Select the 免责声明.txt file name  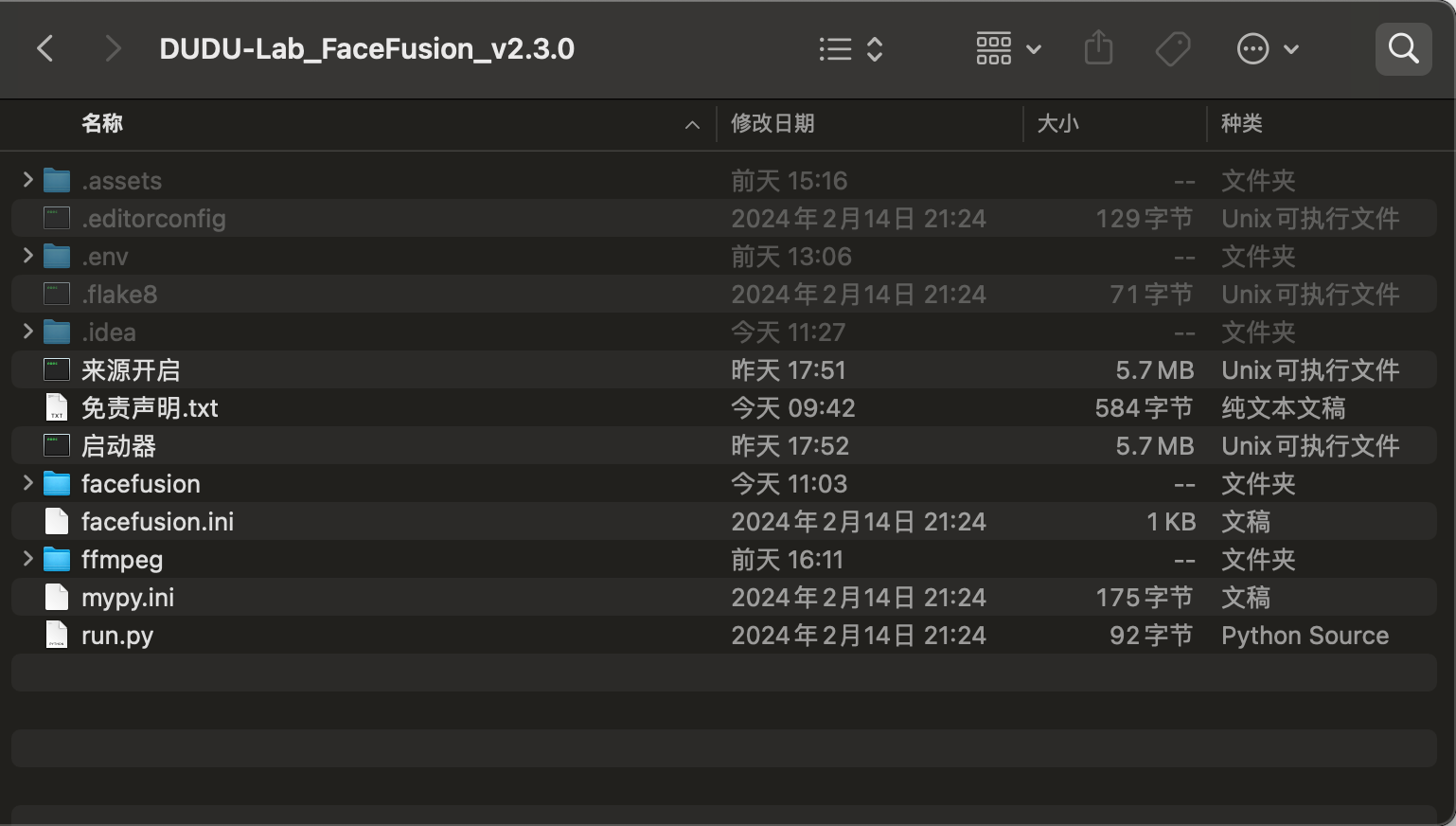(150, 408)
